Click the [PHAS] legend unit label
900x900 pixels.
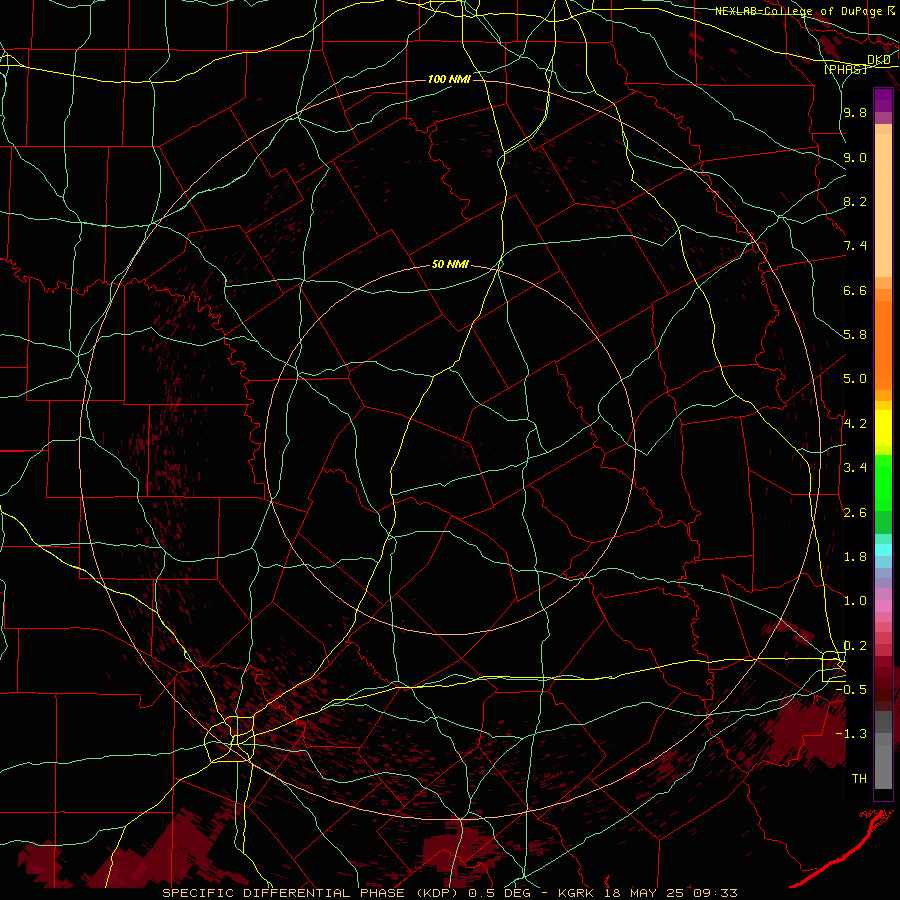click(x=845, y=69)
